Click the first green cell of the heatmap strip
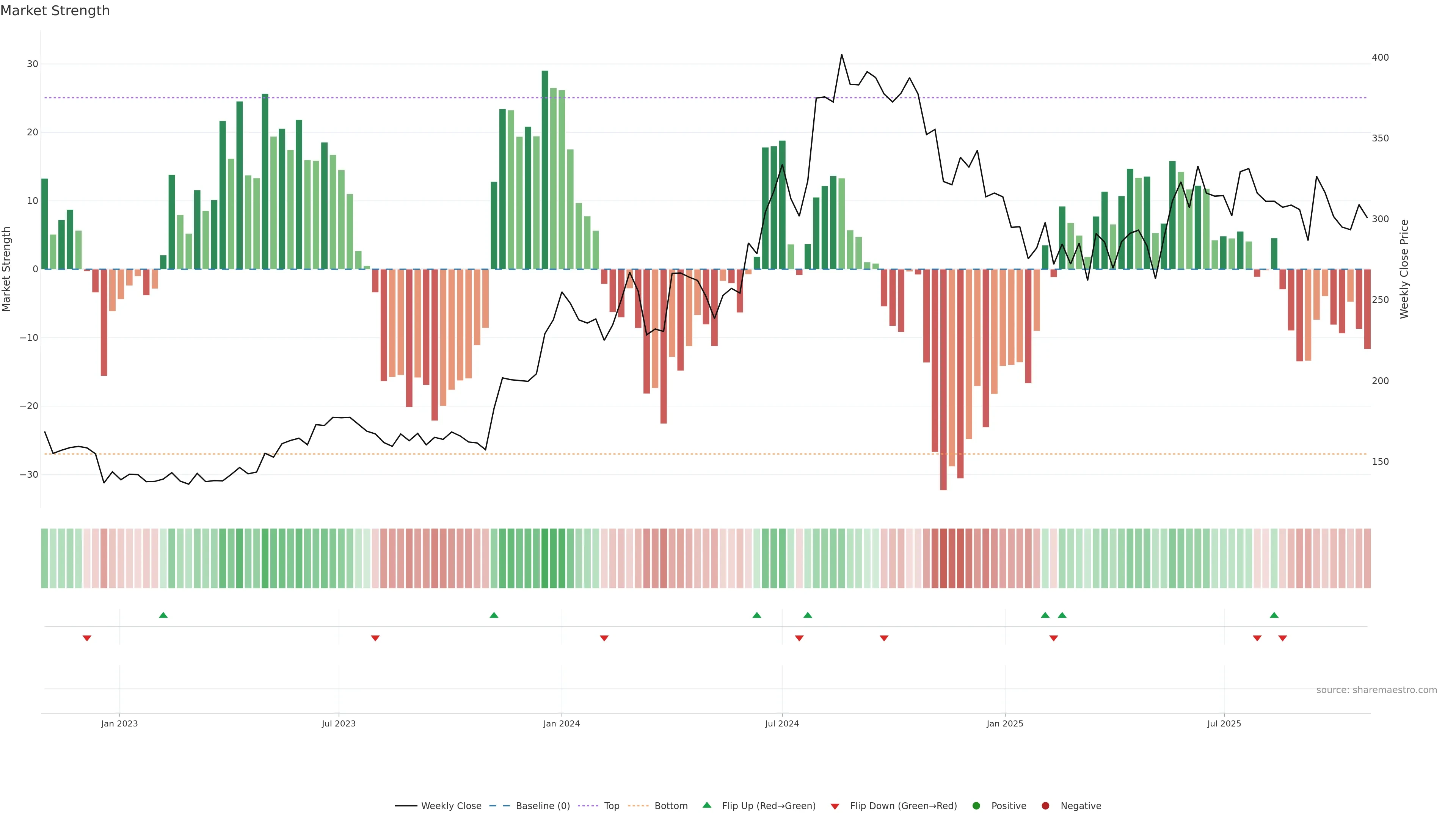 pyautogui.click(x=45, y=559)
